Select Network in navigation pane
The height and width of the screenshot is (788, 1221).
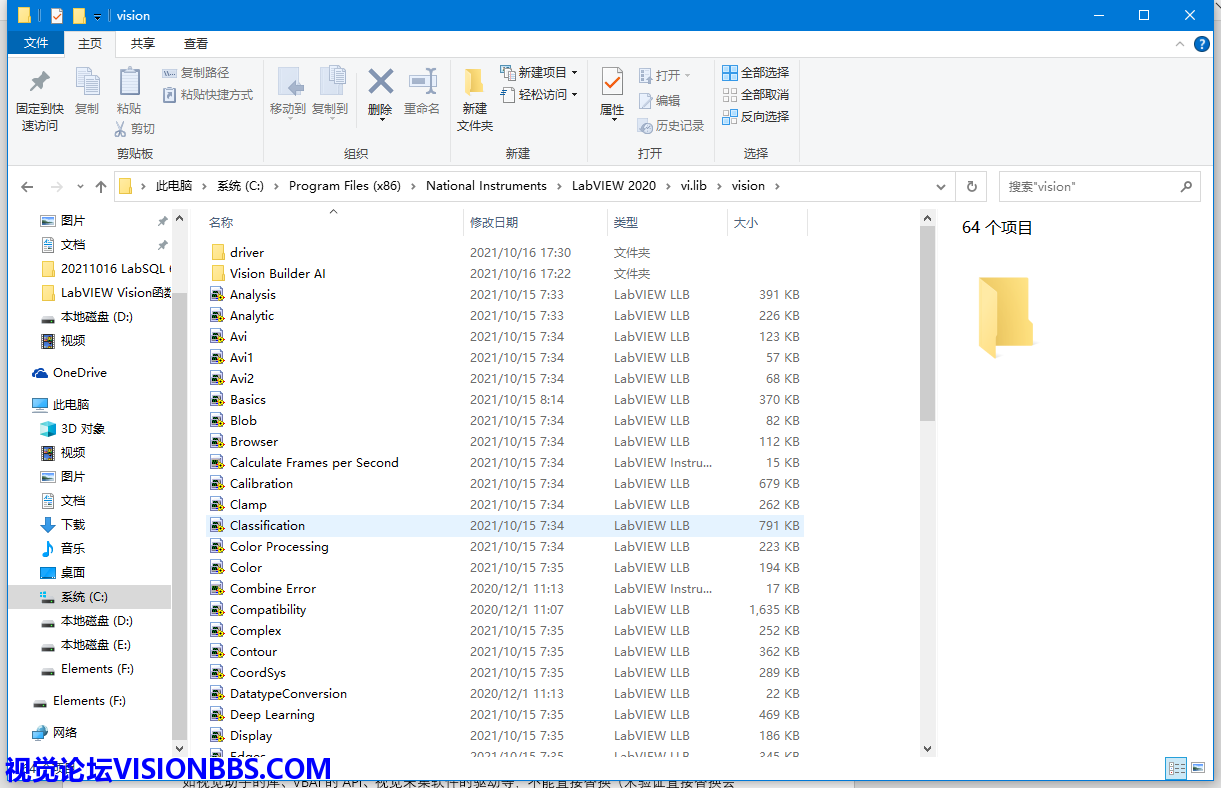(65, 732)
